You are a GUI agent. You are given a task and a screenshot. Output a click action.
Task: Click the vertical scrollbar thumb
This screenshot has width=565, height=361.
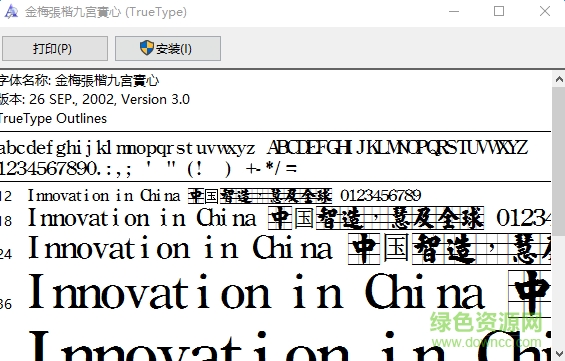tap(559, 161)
